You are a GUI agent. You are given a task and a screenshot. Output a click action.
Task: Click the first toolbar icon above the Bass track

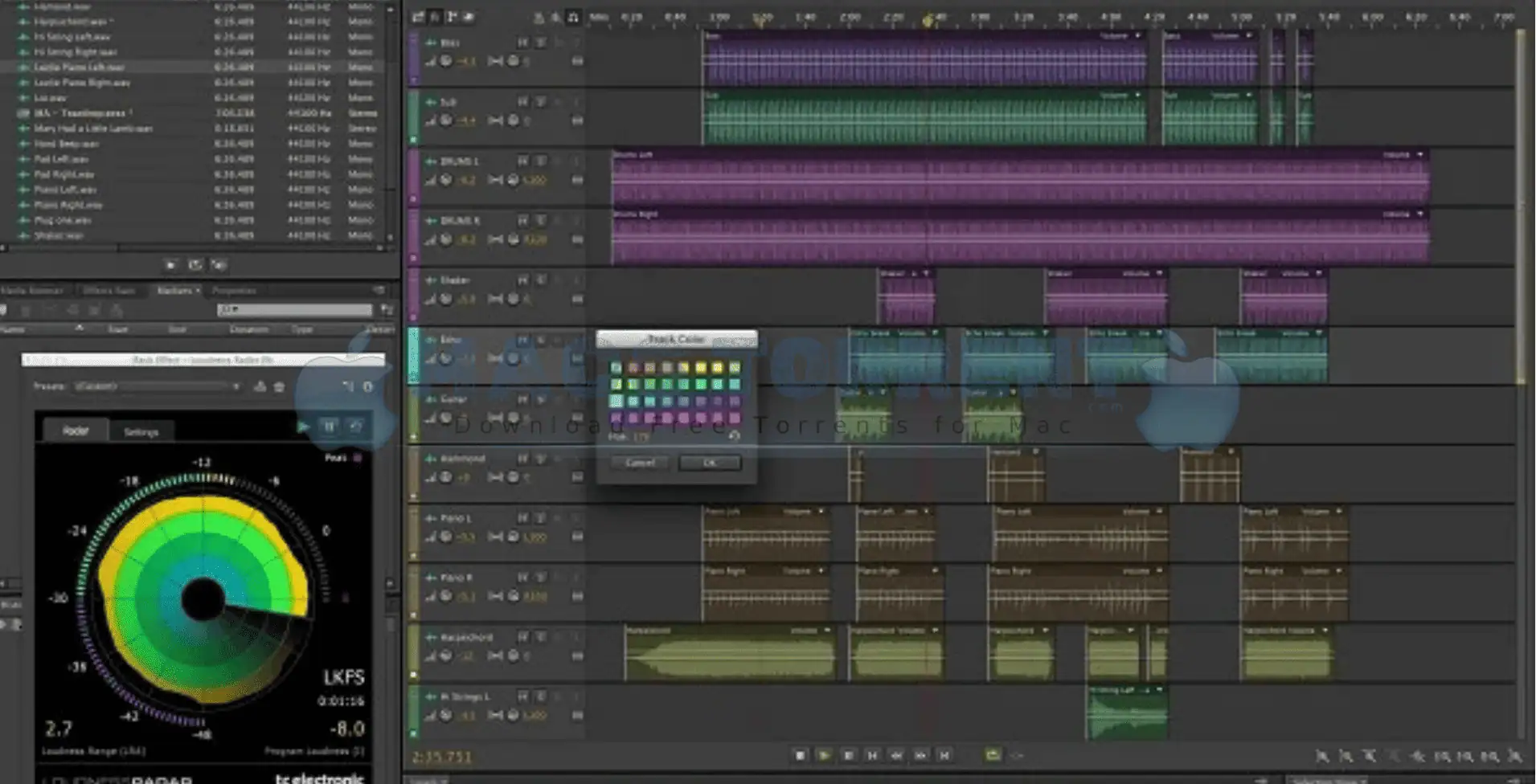tap(418, 16)
